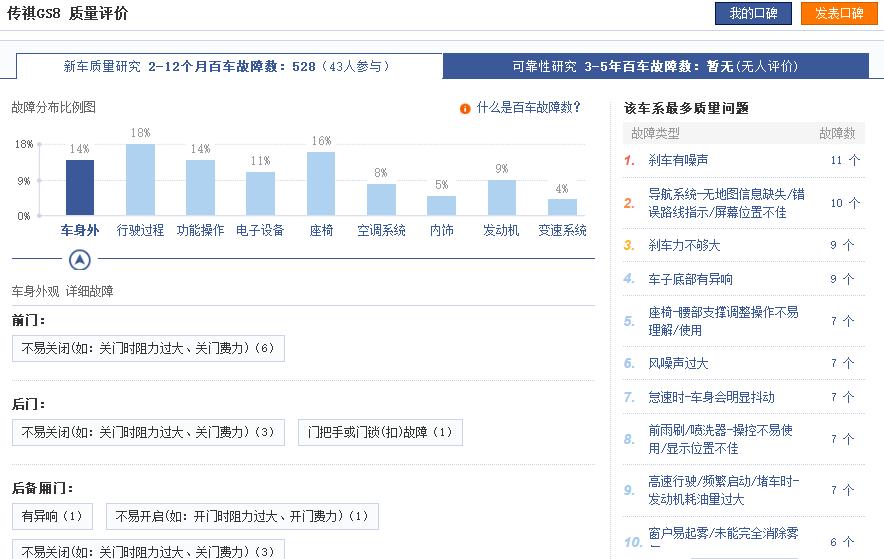
Task: Open 导航系统-无地图信息缺失 issue link
Action: coord(726,203)
